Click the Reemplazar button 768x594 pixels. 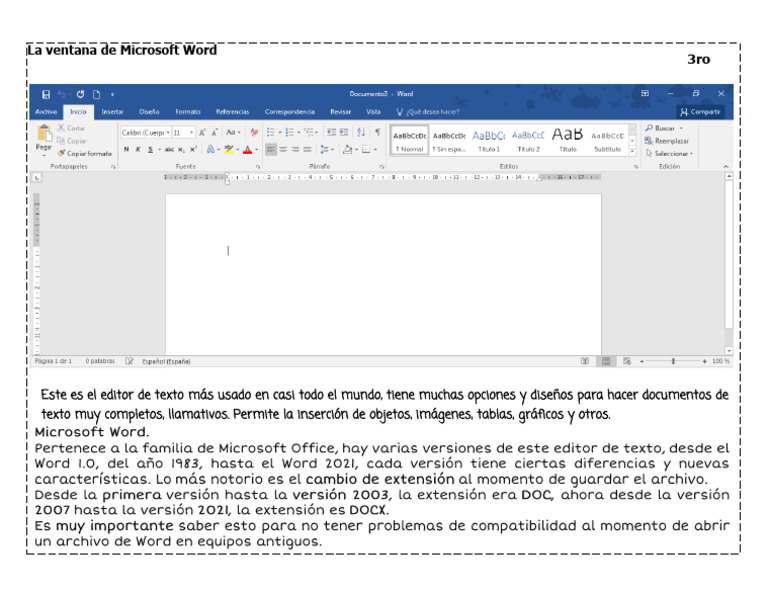click(x=667, y=141)
